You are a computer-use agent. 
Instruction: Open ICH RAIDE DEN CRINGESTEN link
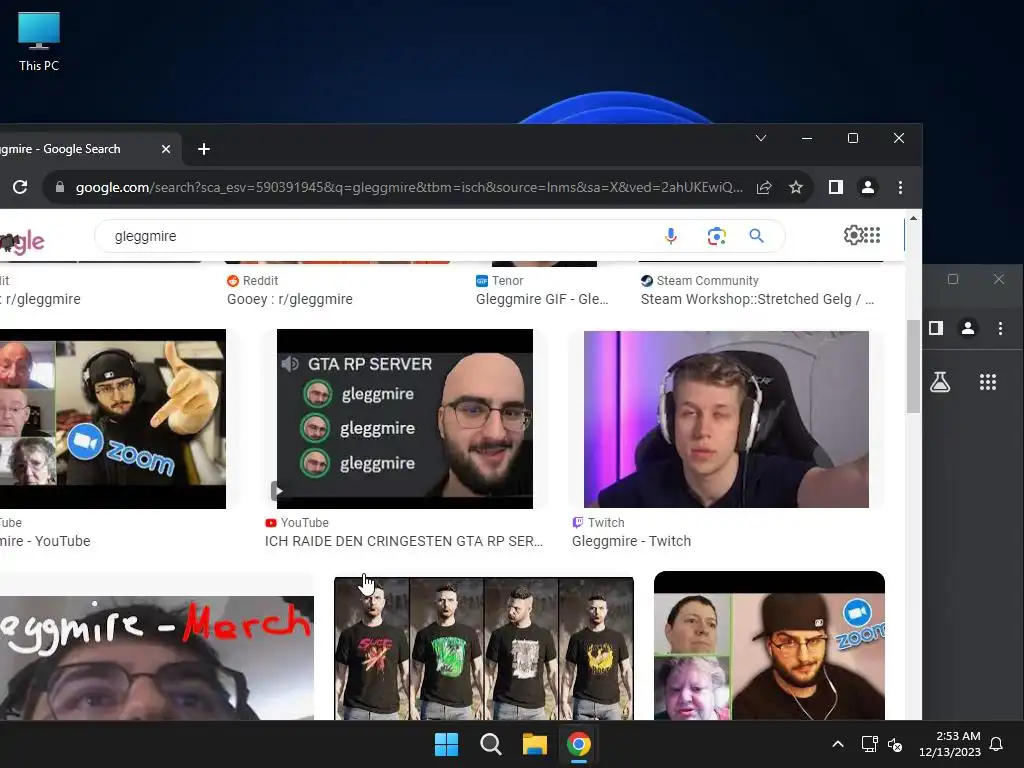404,541
